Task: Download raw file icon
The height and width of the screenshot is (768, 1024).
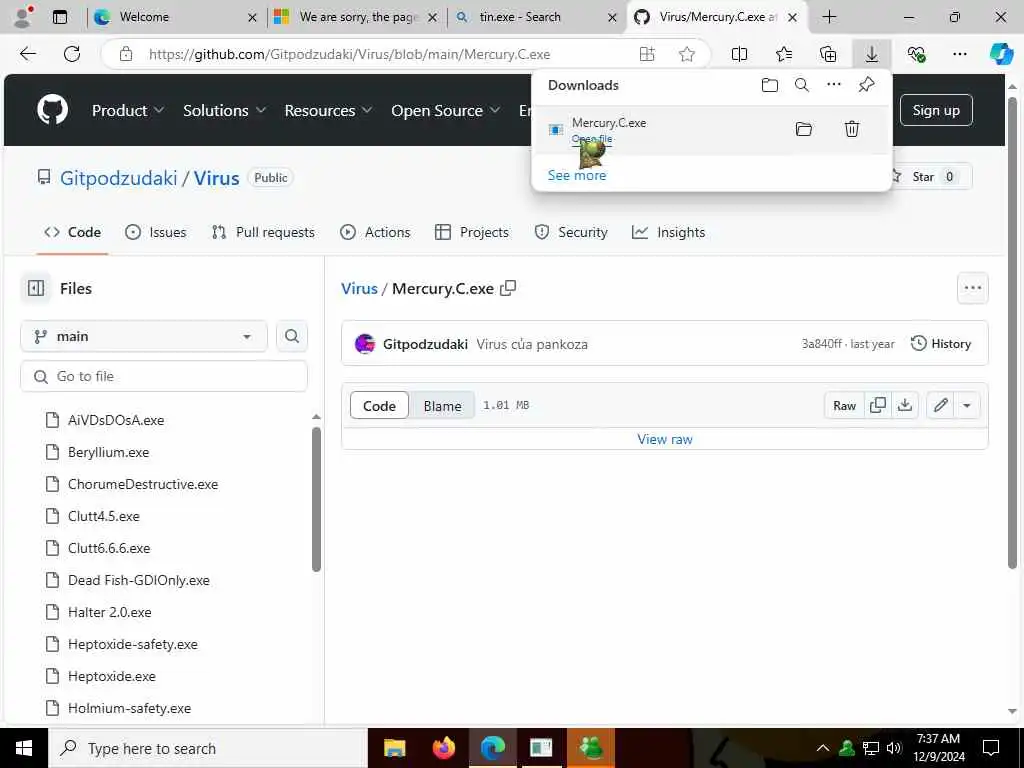Action: coord(904,406)
